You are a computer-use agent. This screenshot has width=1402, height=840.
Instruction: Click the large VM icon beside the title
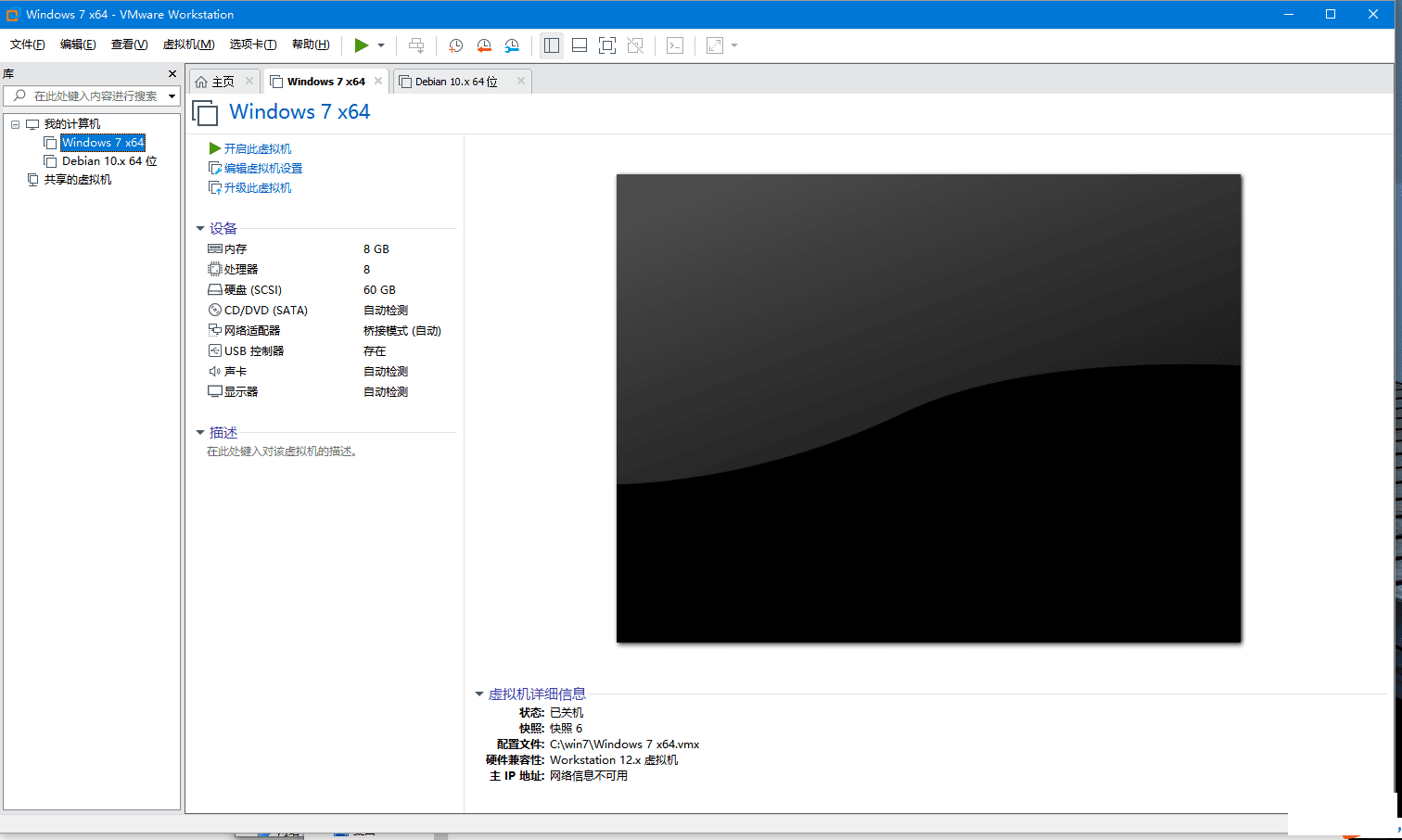(205, 113)
